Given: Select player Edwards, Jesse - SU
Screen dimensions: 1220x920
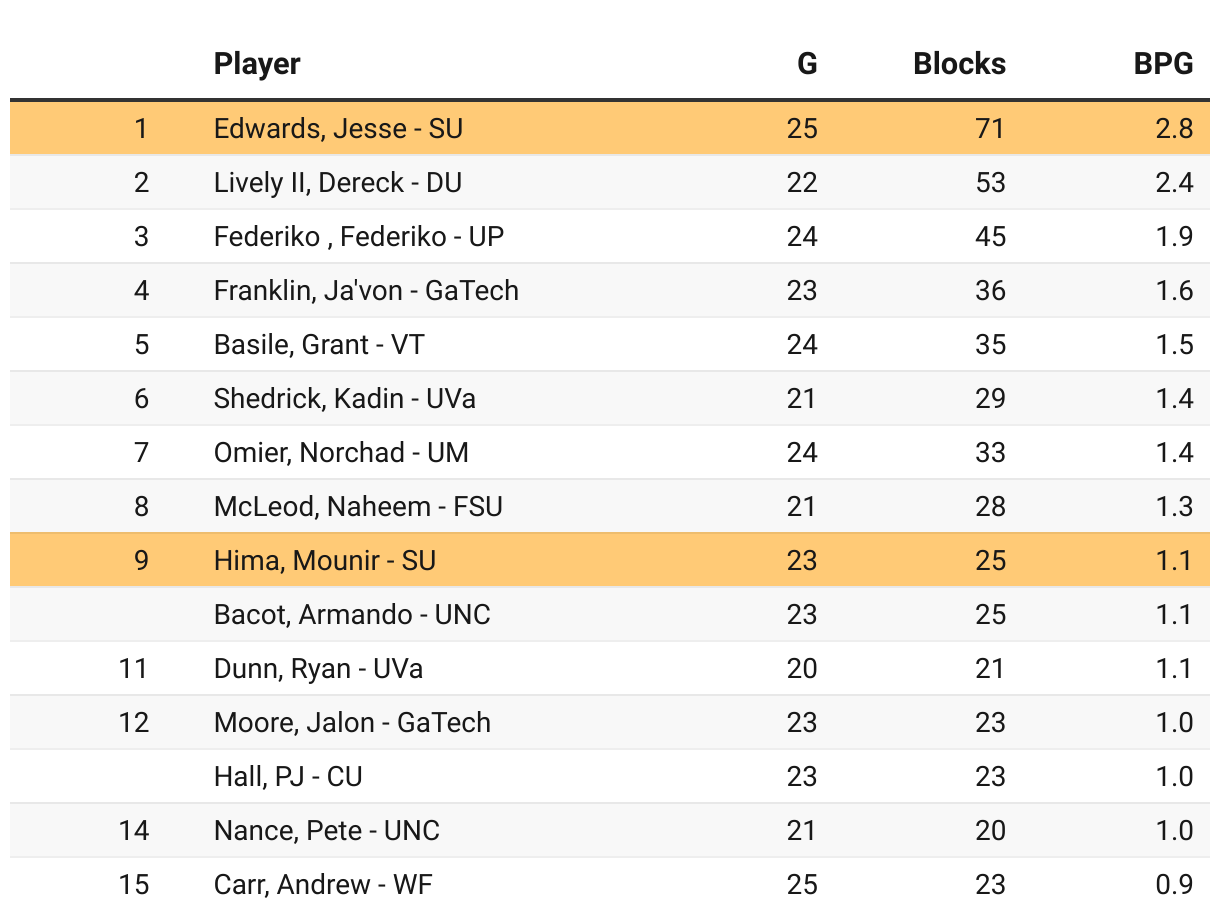Looking at the screenshot, I should 338,128.
